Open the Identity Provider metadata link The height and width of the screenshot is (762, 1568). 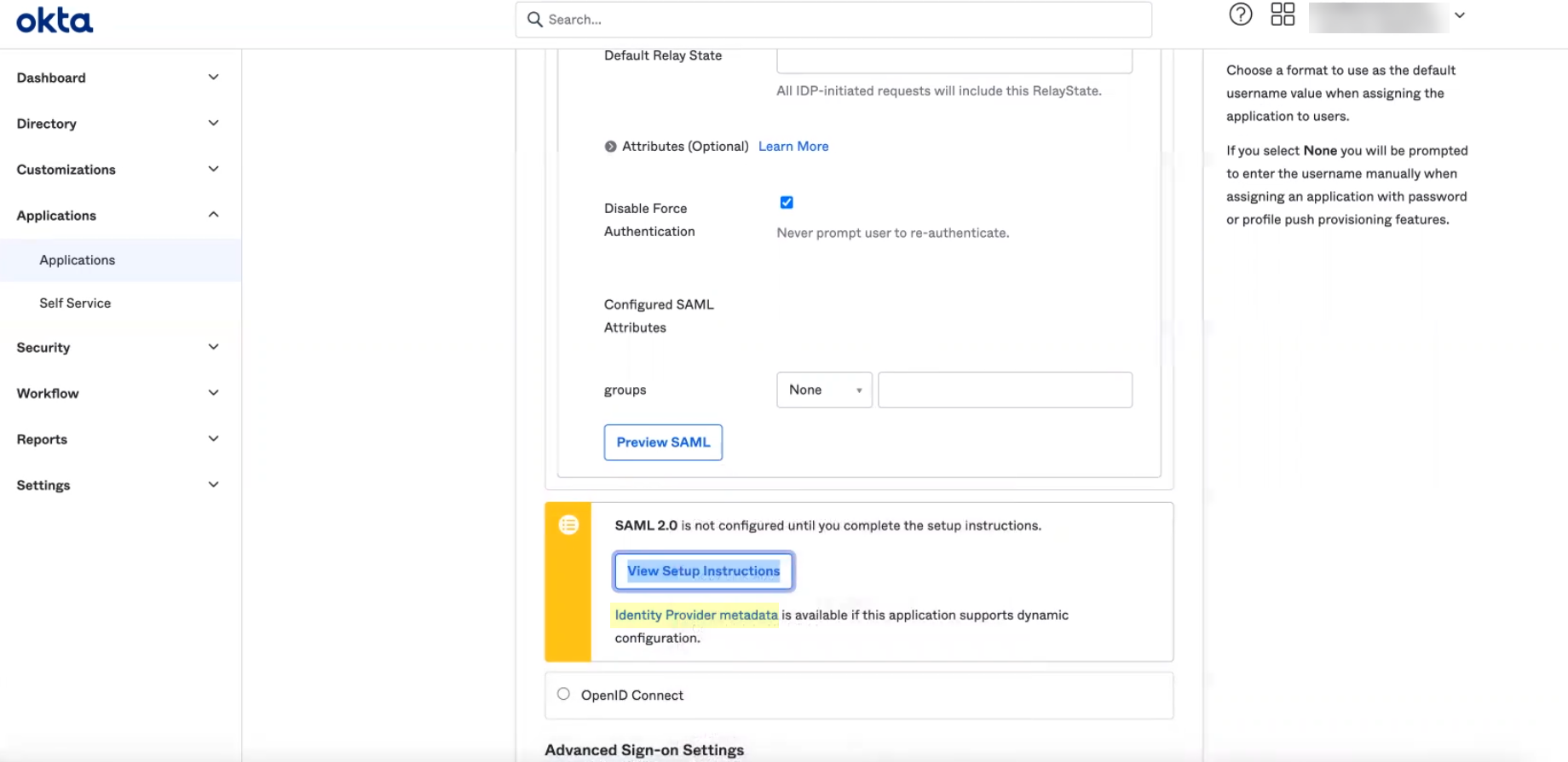pyautogui.click(x=695, y=615)
